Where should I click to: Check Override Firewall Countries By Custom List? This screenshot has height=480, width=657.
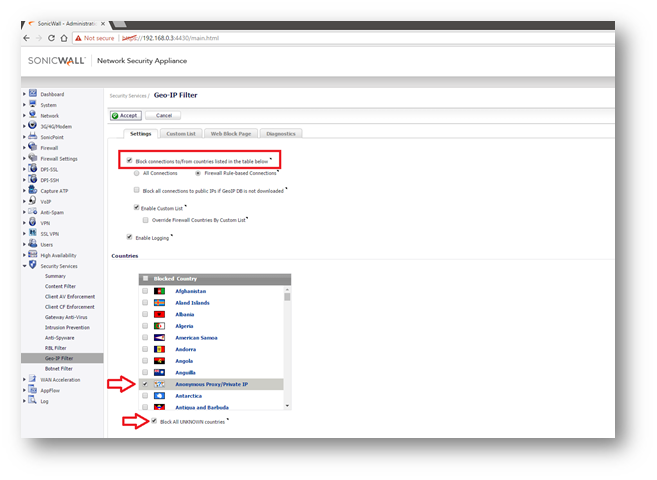[x=145, y=220]
